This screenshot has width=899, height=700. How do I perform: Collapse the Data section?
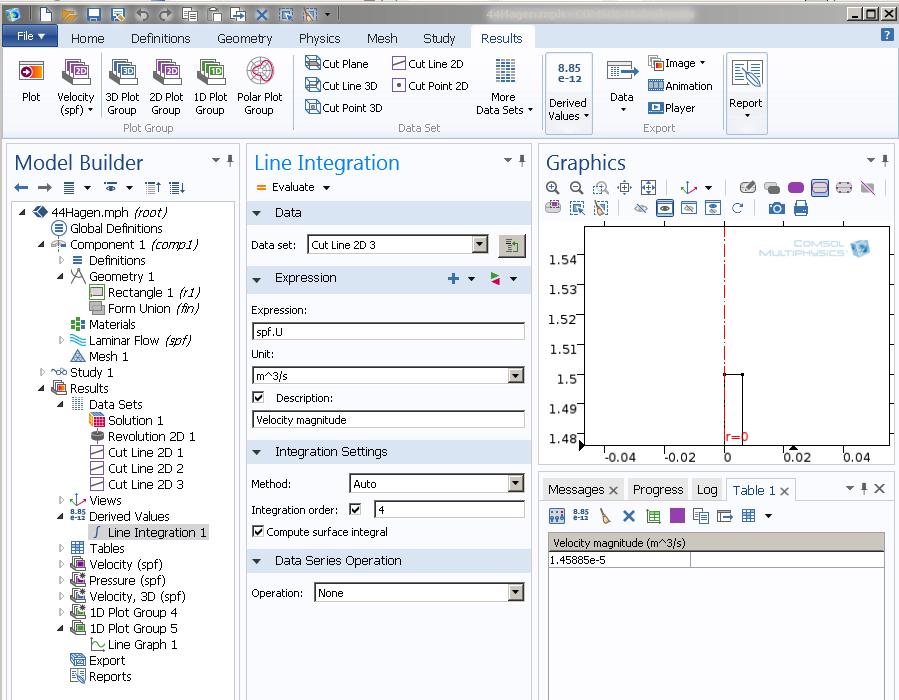(257, 213)
